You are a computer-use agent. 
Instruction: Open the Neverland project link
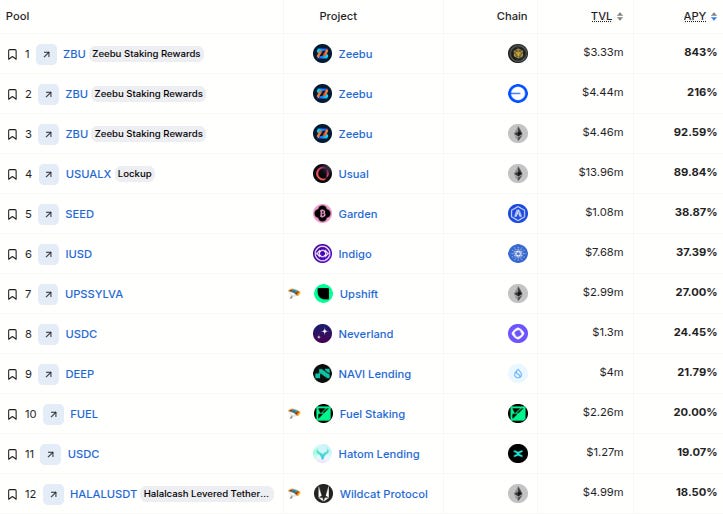(366, 334)
